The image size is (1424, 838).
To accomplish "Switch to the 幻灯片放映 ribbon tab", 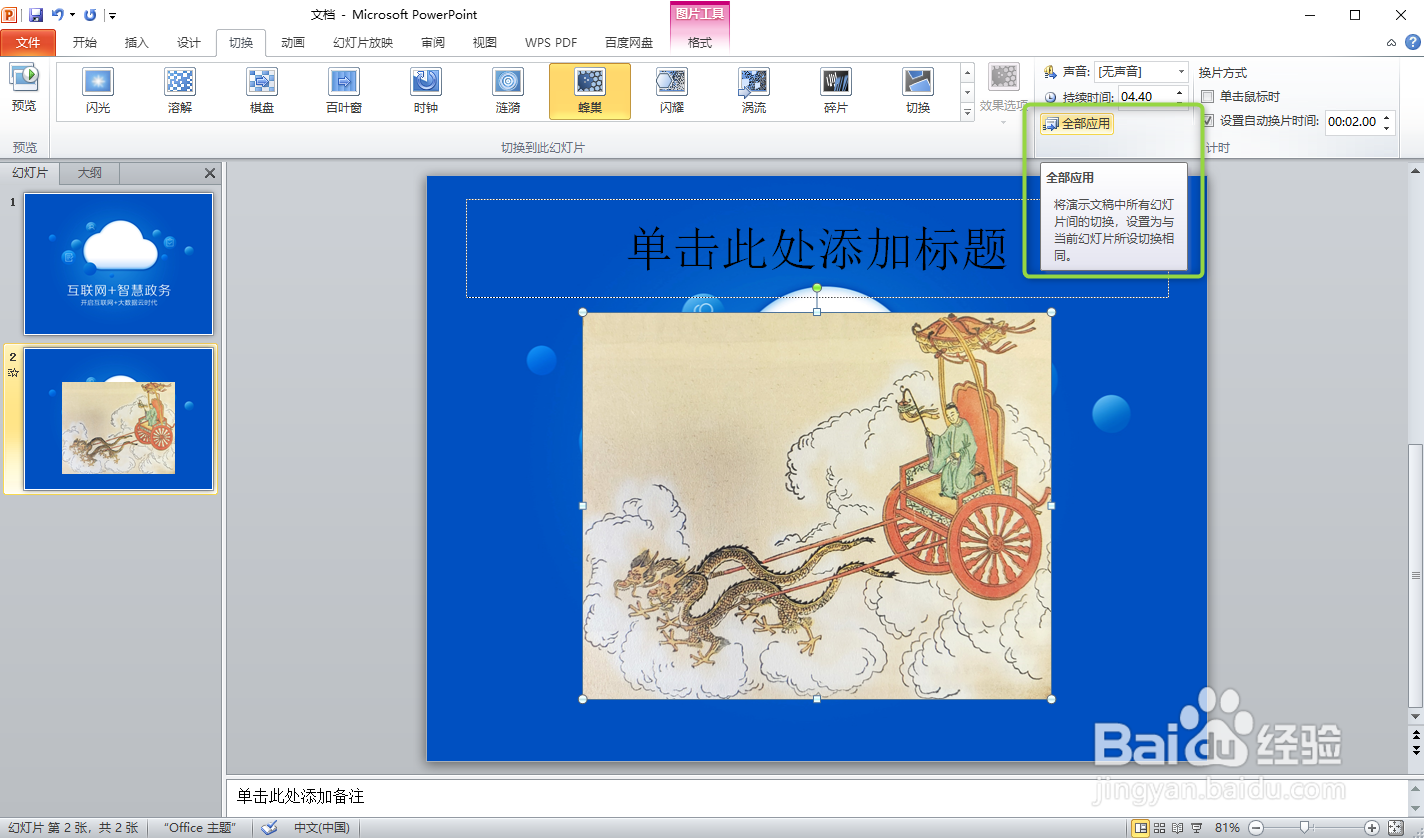I will (363, 43).
